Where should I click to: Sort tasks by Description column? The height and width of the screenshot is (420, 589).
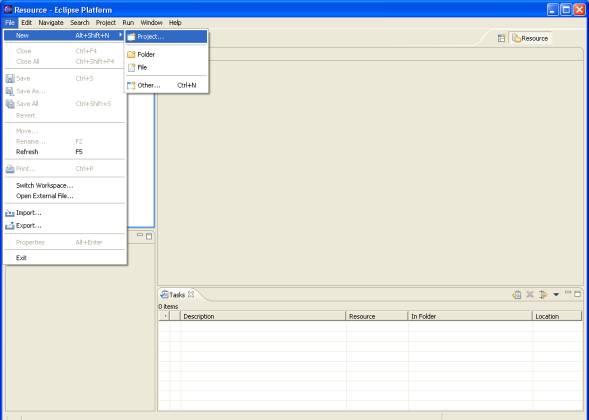263,316
